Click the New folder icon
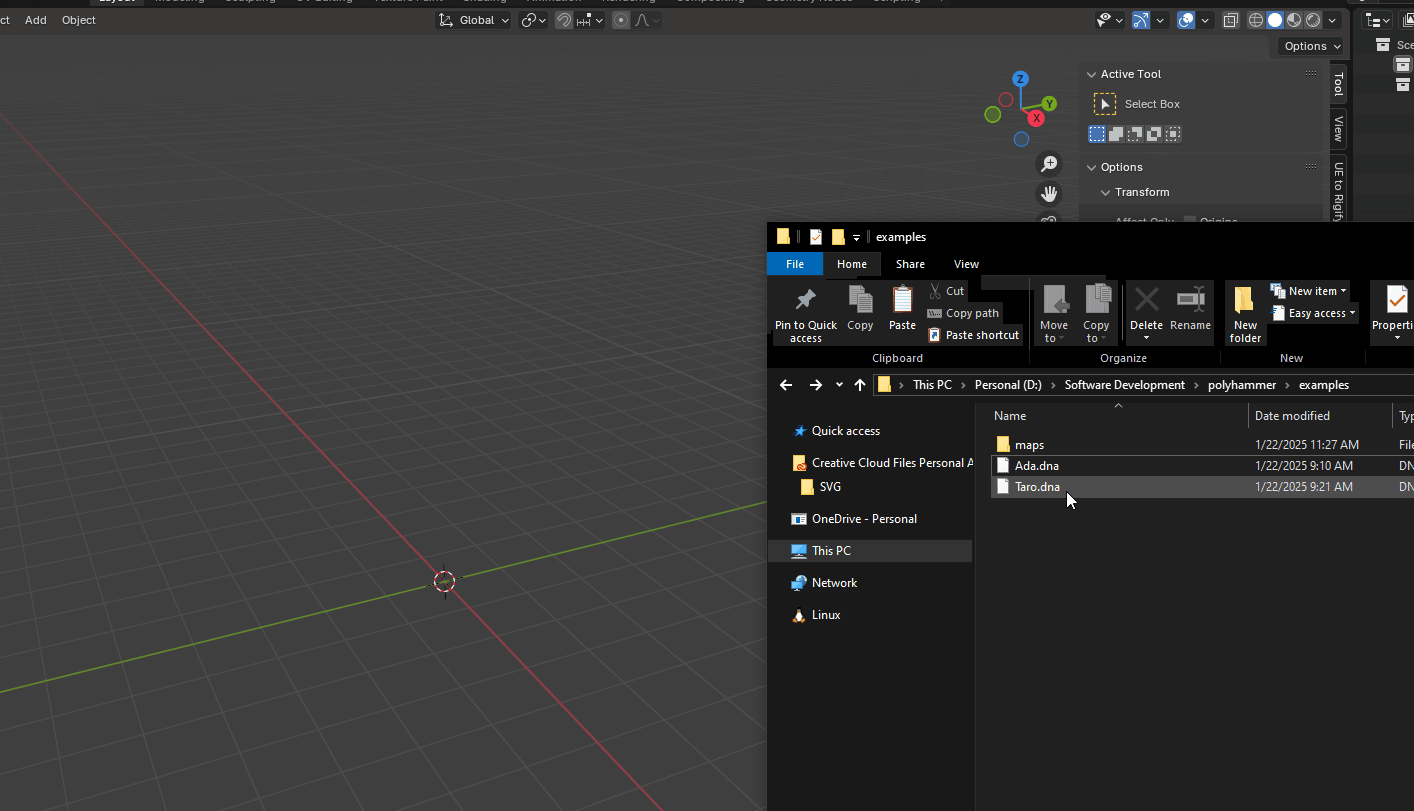This screenshot has height=811, width=1414. pyautogui.click(x=1244, y=300)
